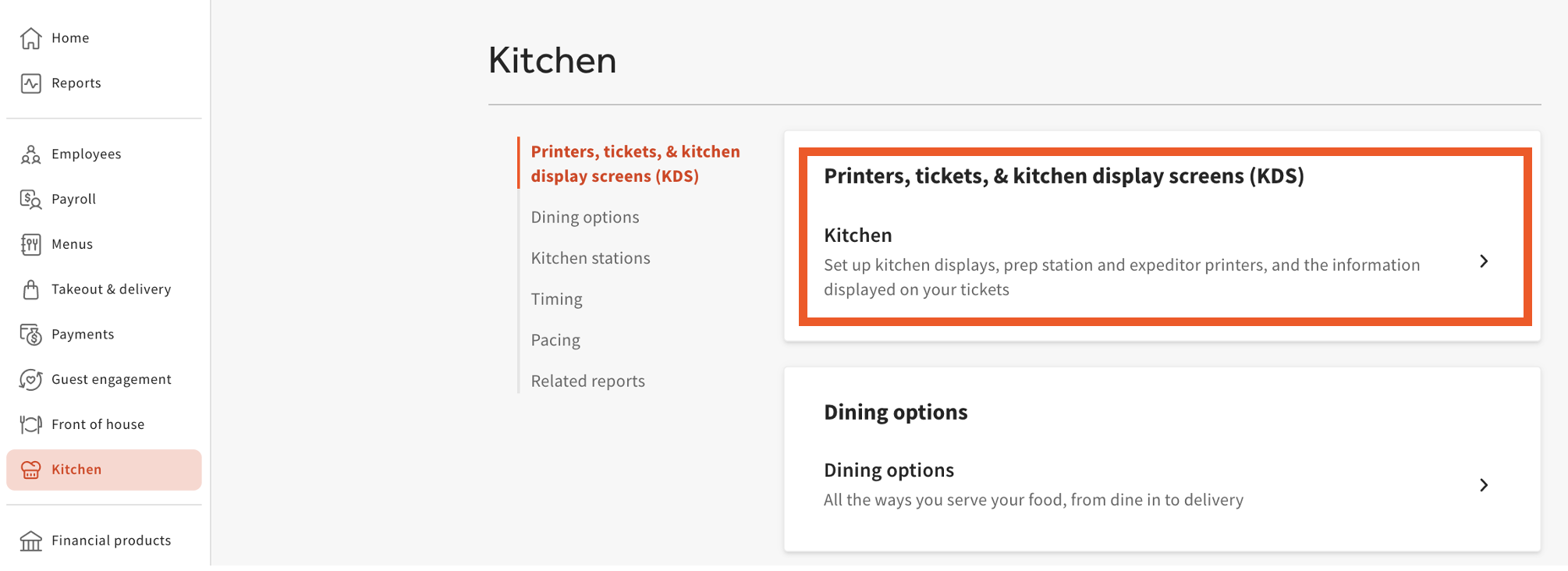Select the Timing section link
The width and height of the screenshot is (1568, 571).
pyautogui.click(x=556, y=300)
